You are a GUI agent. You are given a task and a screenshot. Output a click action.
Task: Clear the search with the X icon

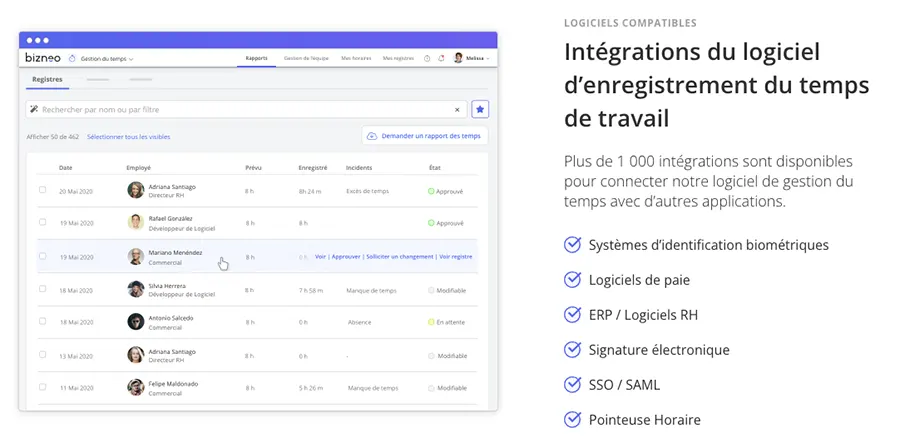457,110
